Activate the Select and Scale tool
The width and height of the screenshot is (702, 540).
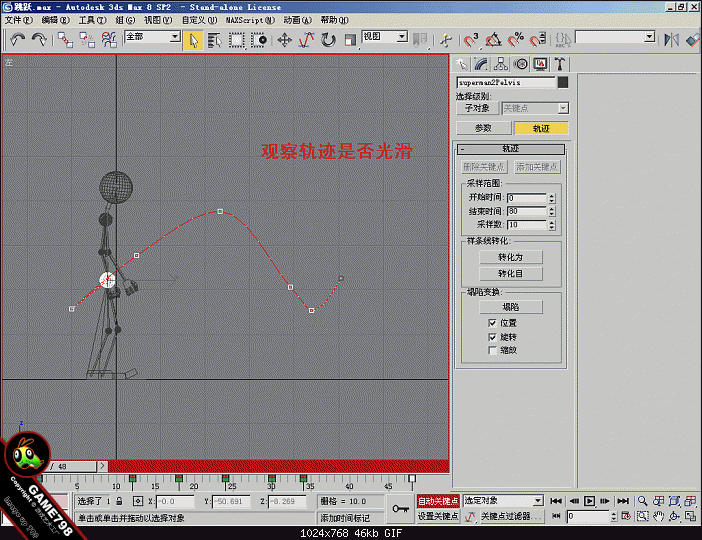click(350, 40)
